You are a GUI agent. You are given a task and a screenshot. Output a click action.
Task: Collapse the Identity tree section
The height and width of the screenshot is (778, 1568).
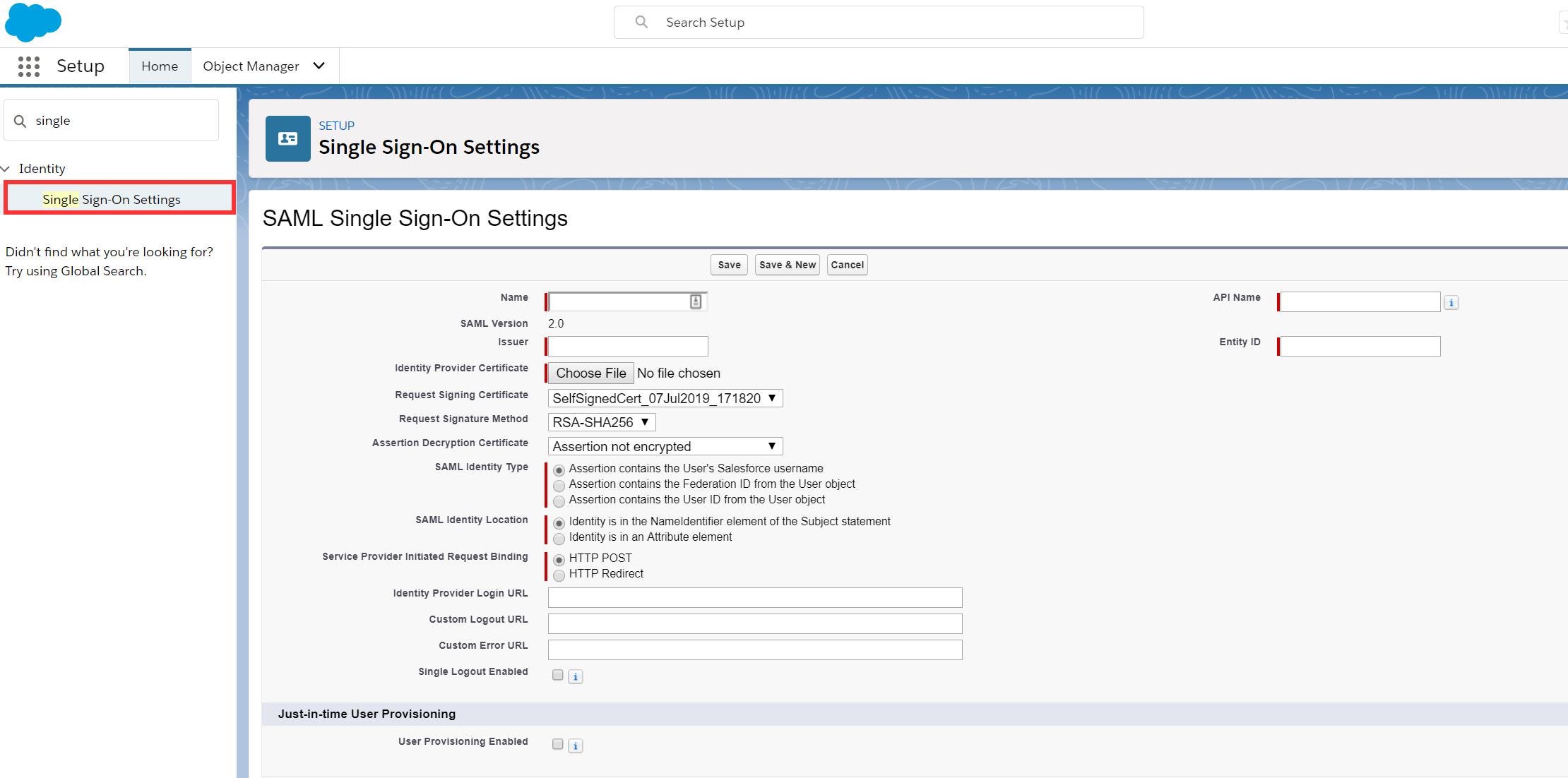tap(6, 169)
